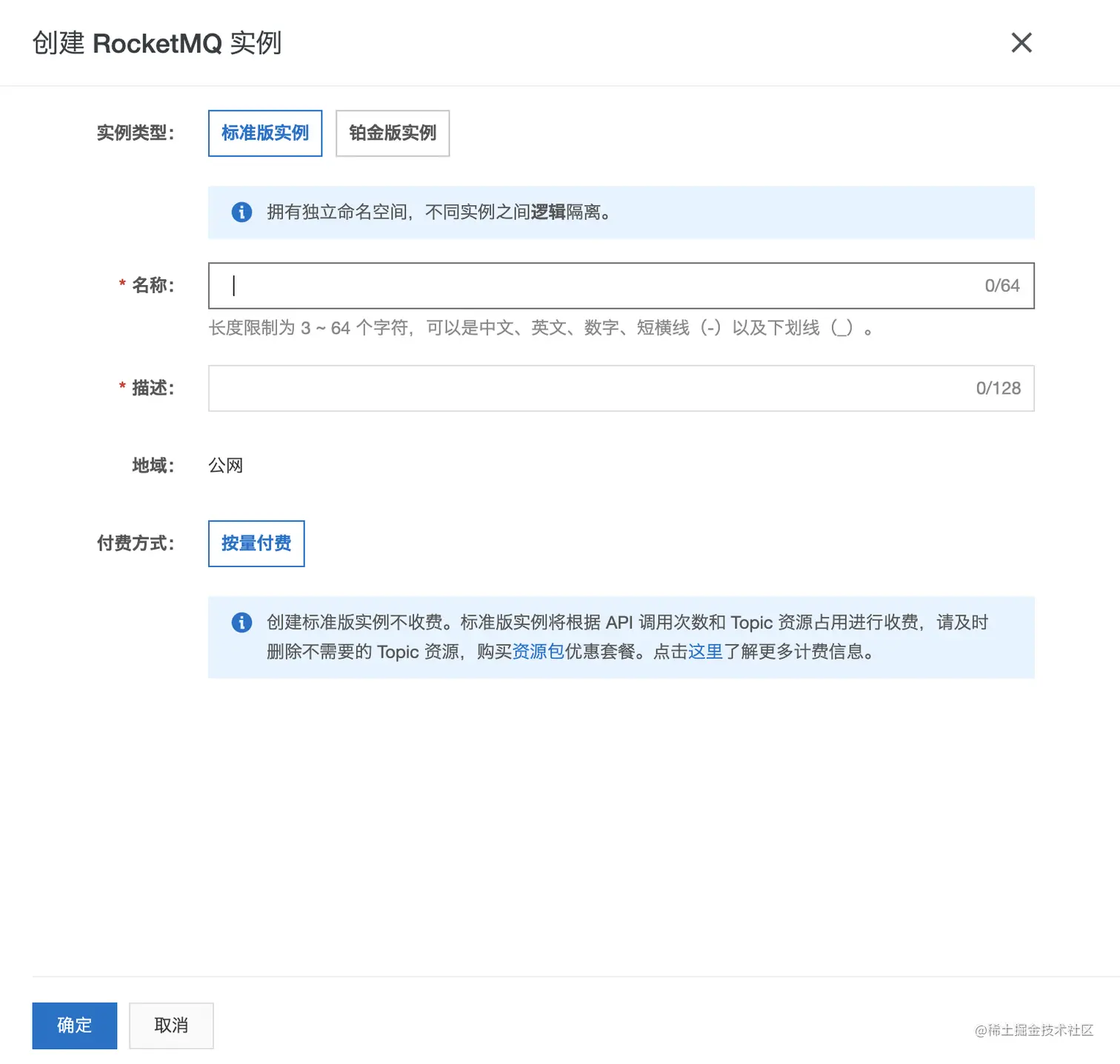Click the 长度限制为 3 ~ 64 个字符 hint text
This screenshot has height=1064, width=1120.
[541, 328]
